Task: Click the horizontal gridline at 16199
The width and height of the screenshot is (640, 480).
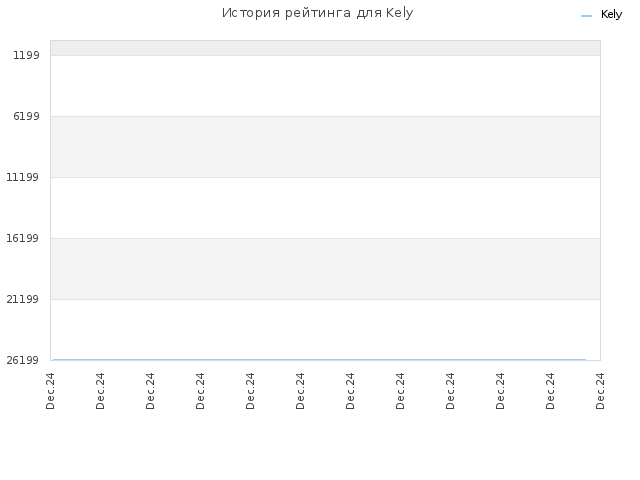Action: 325,238
